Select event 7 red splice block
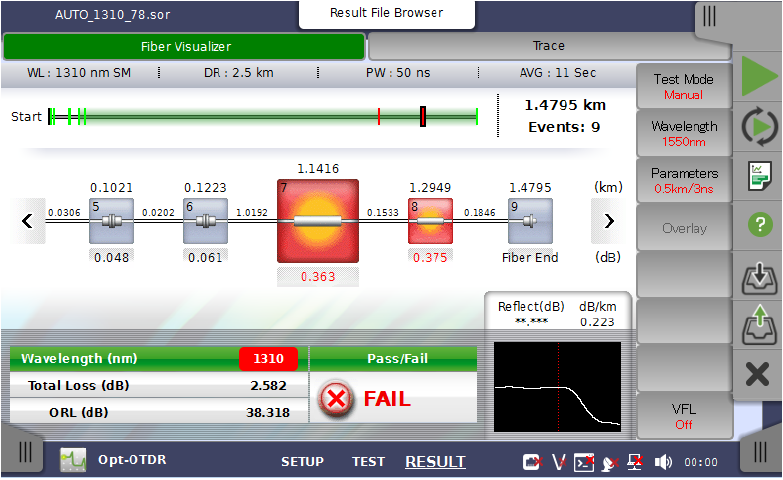 coord(317,221)
